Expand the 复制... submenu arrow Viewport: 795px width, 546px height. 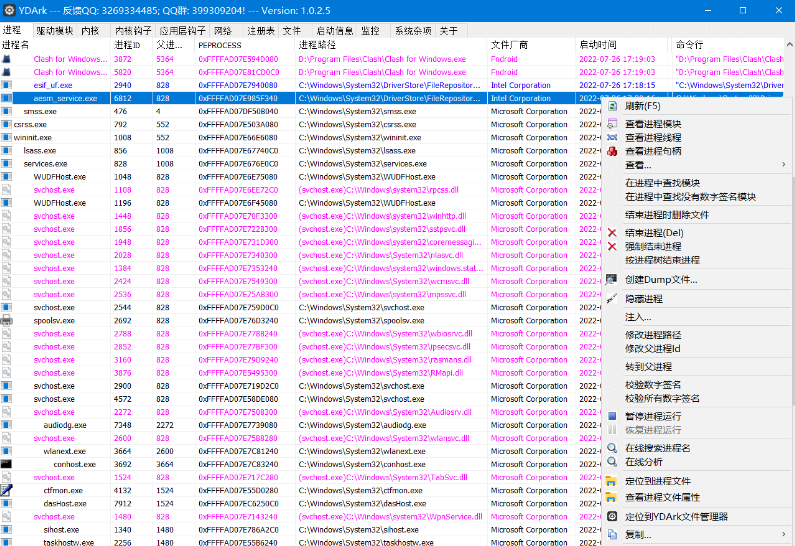click(x=783, y=534)
